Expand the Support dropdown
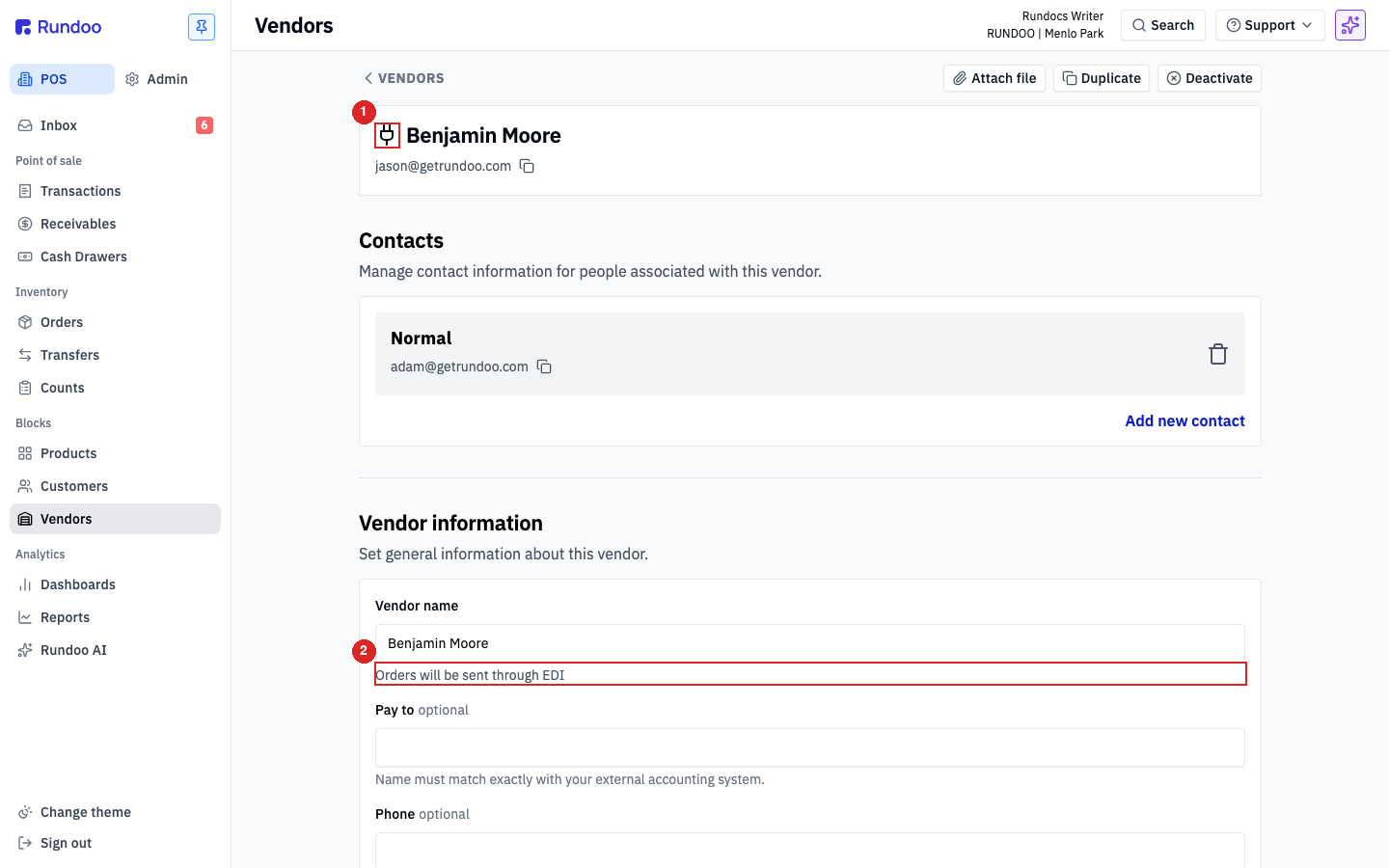1389x868 pixels. [x=1269, y=25]
